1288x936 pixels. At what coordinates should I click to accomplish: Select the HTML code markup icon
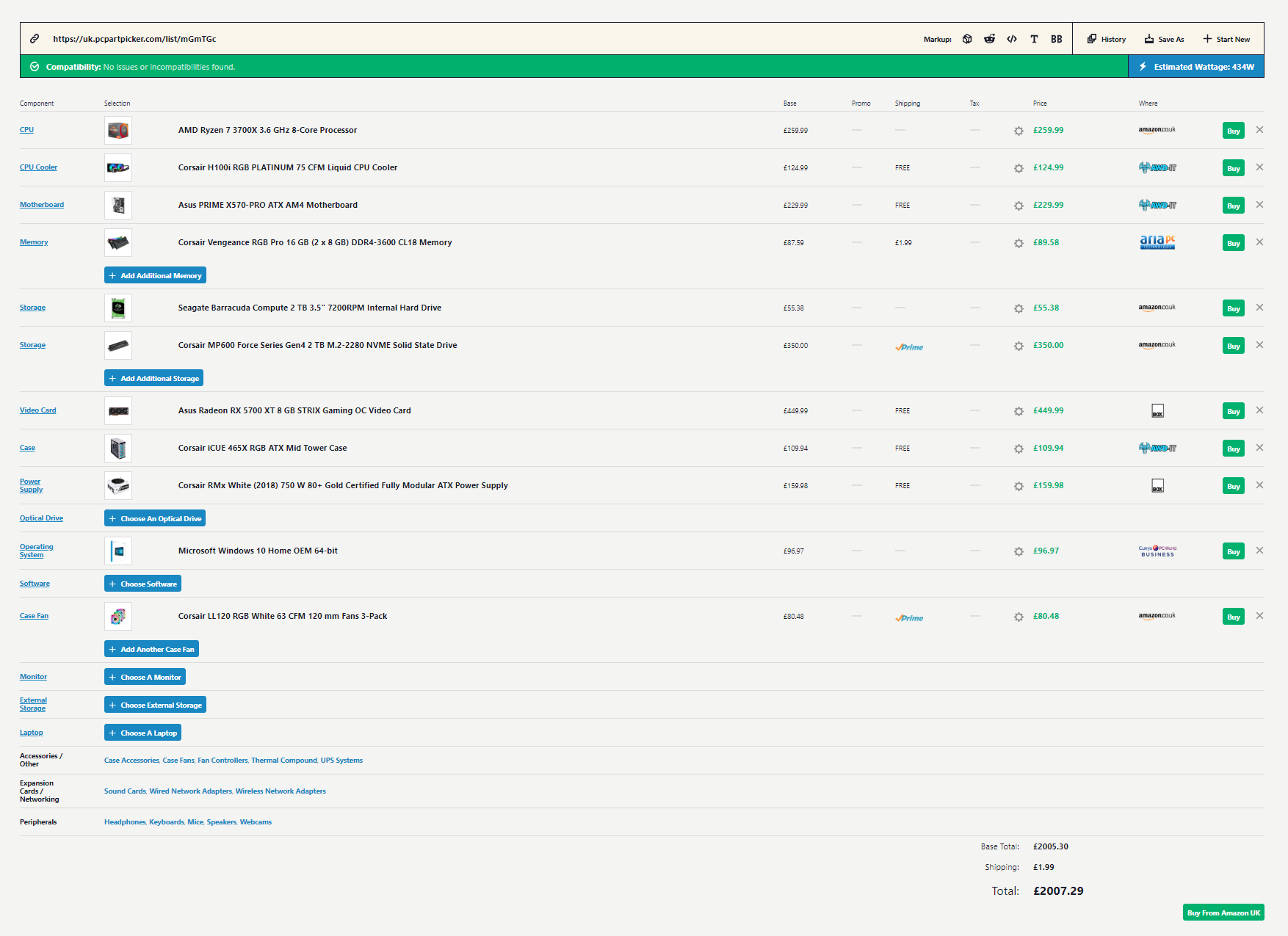pos(1012,39)
